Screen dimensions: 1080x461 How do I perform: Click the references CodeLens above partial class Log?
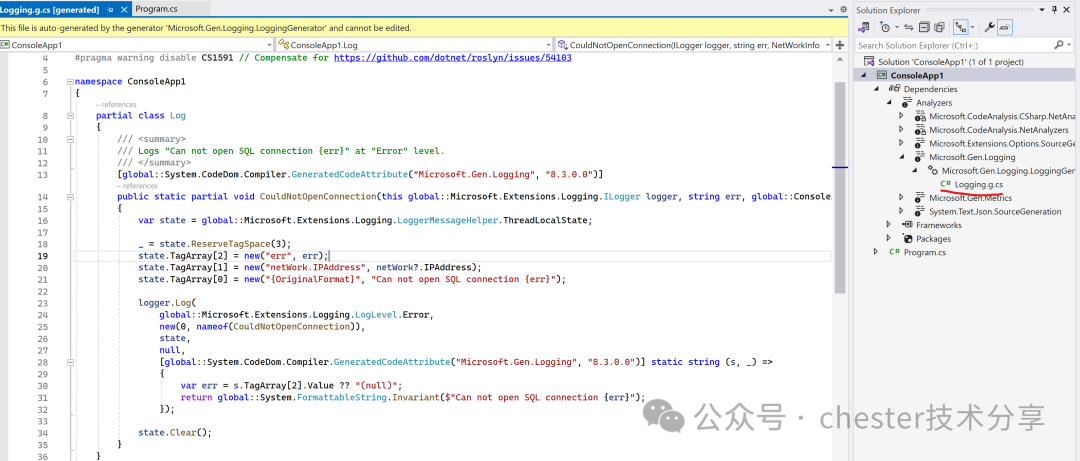coord(116,105)
